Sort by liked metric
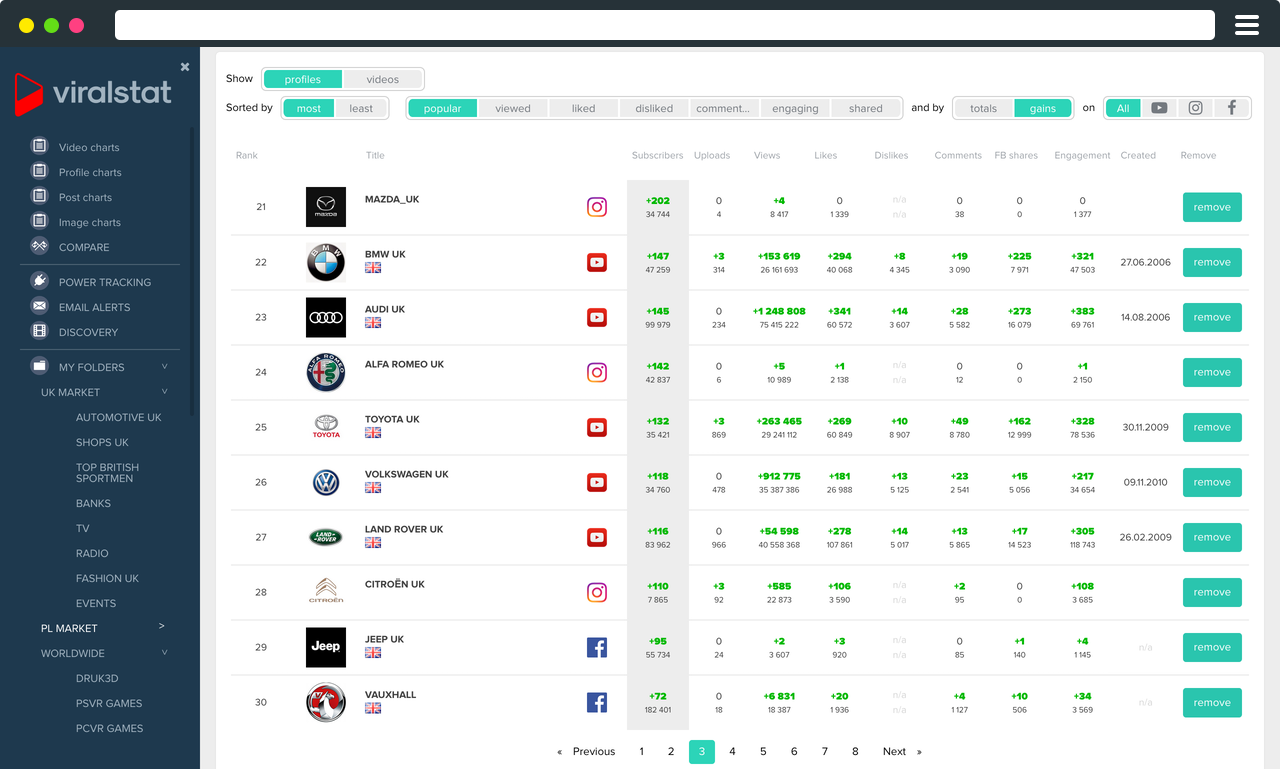This screenshot has height=769, width=1280. (x=583, y=108)
